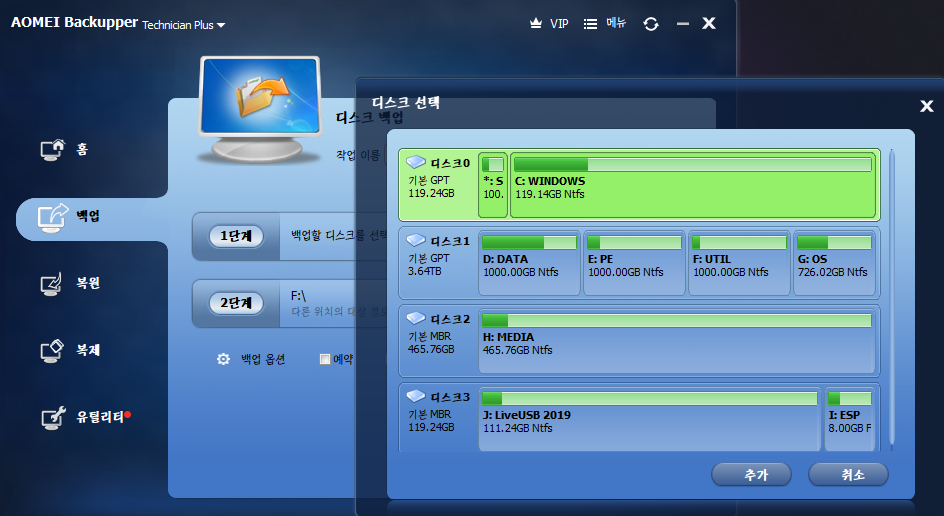Click the 복제 clone icon
The height and width of the screenshot is (516, 944).
pyautogui.click(x=52, y=351)
